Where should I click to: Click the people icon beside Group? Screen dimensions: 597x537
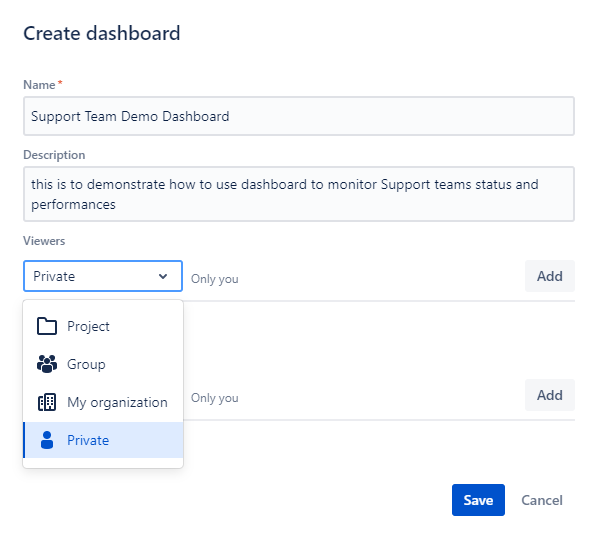(x=47, y=364)
